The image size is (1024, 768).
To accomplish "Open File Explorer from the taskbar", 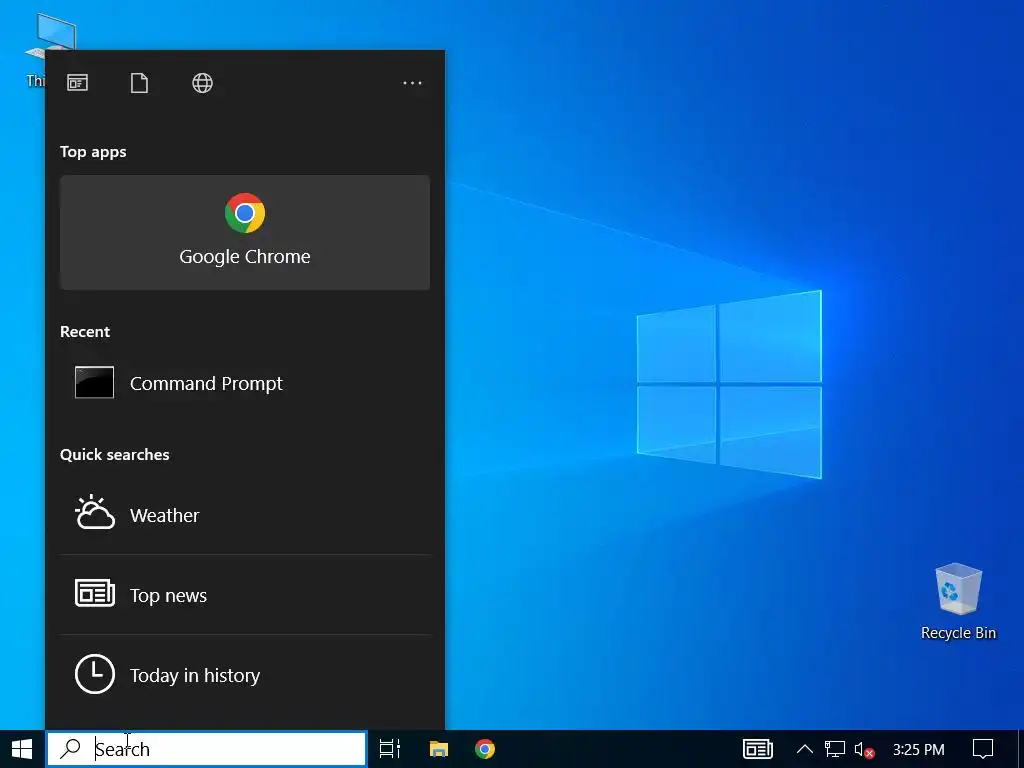I will [x=439, y=749].
